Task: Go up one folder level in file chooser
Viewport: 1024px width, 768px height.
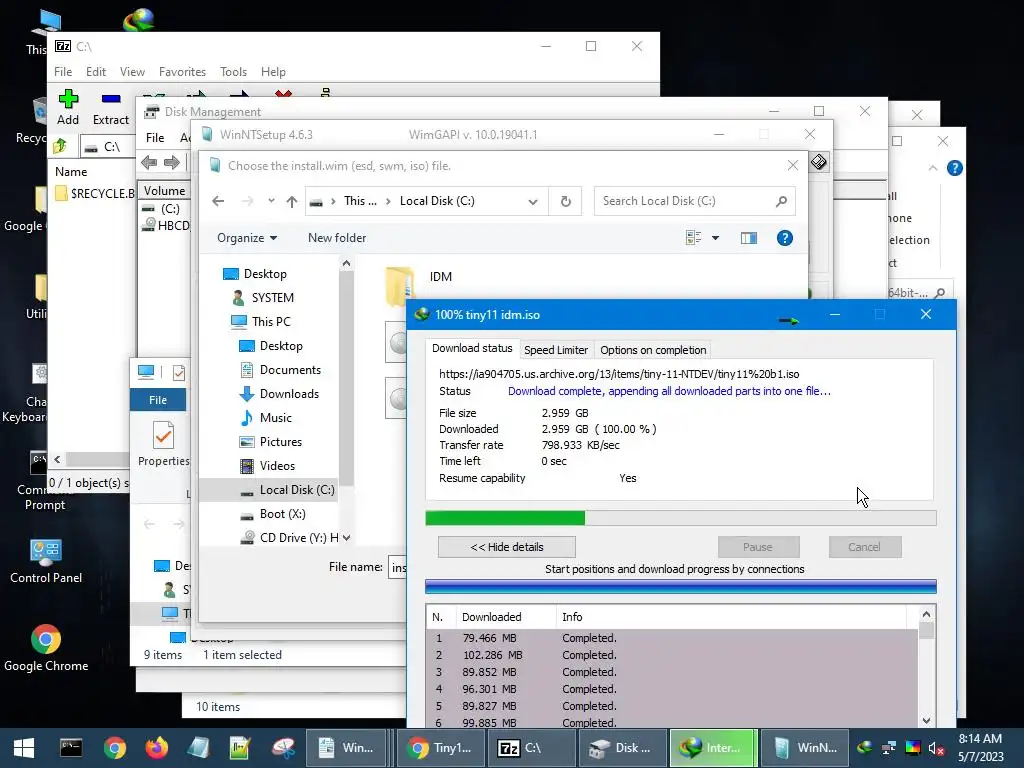Action: (x=292, y=201)
